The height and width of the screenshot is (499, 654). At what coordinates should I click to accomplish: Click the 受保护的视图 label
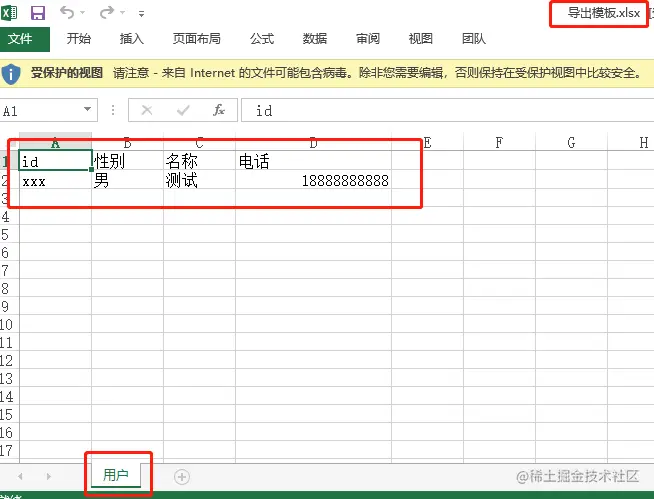[x=67, y=73]
